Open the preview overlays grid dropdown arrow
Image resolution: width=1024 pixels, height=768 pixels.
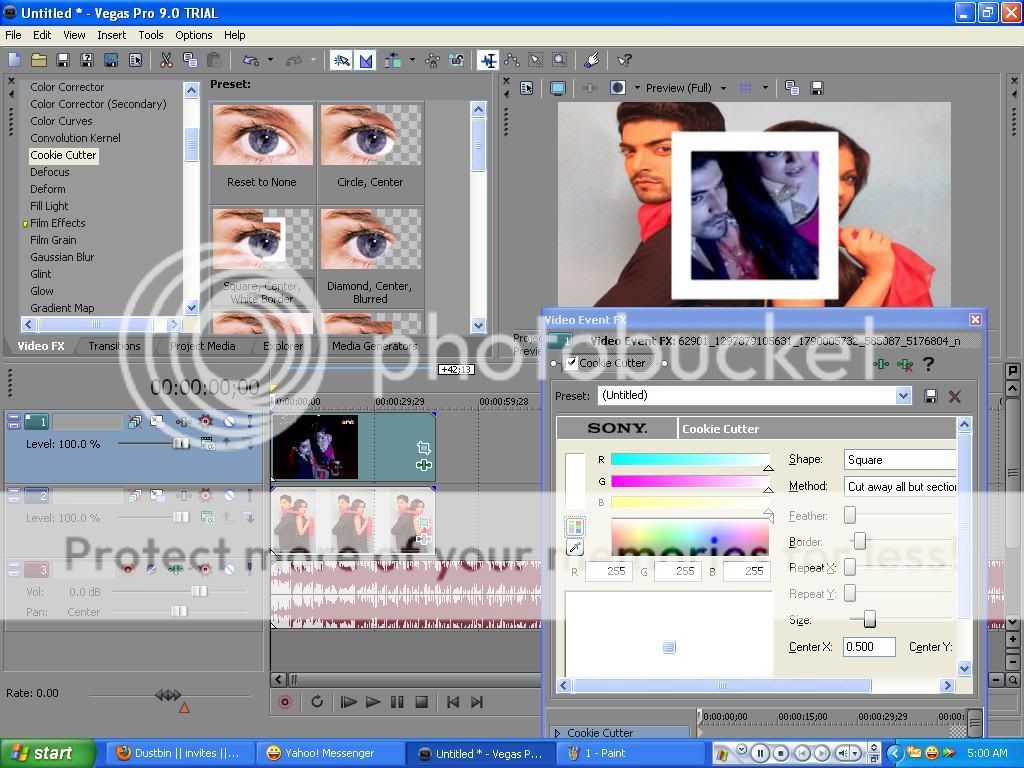[x=765, y=88]
